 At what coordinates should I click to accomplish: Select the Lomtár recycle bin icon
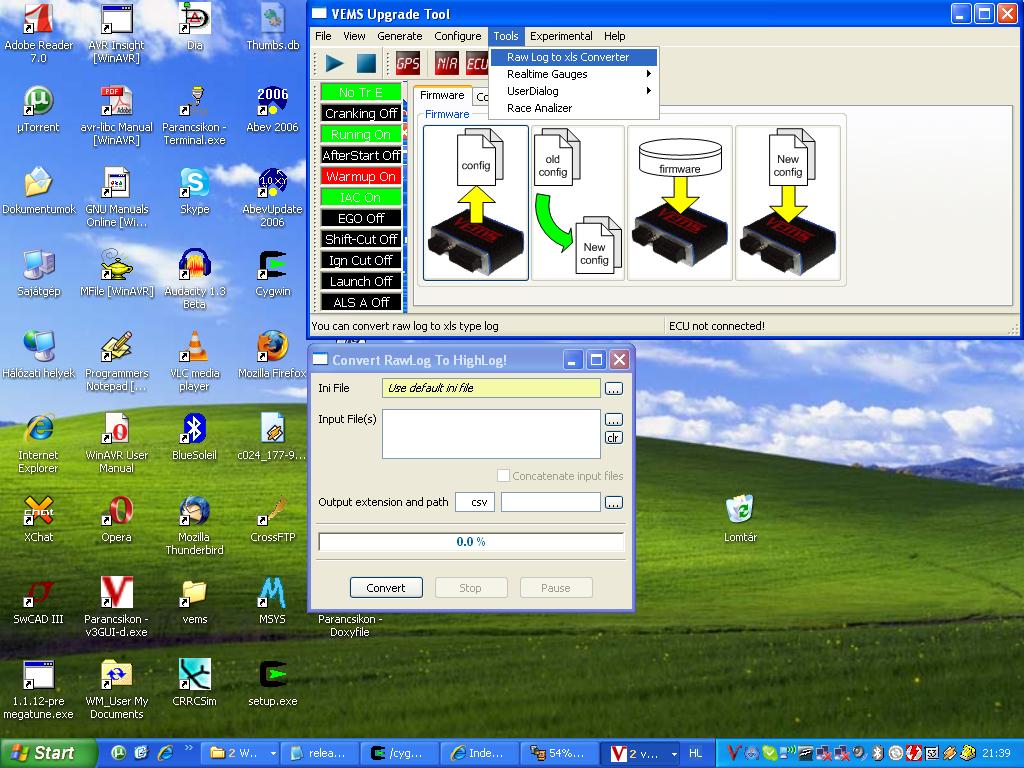pyautogui.click(x=741, y=519)
